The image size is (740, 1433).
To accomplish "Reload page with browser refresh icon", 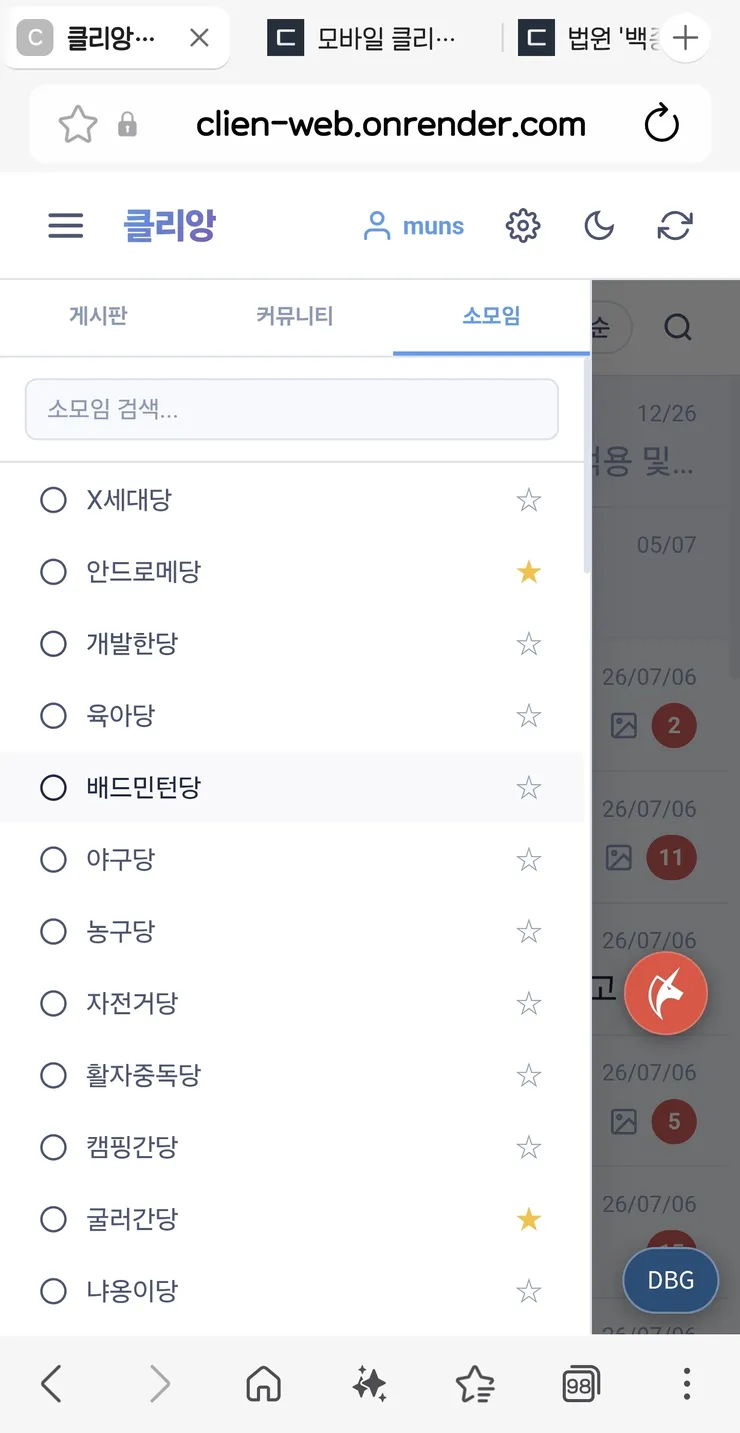I will pyautogui.click(x=662, y=125).
